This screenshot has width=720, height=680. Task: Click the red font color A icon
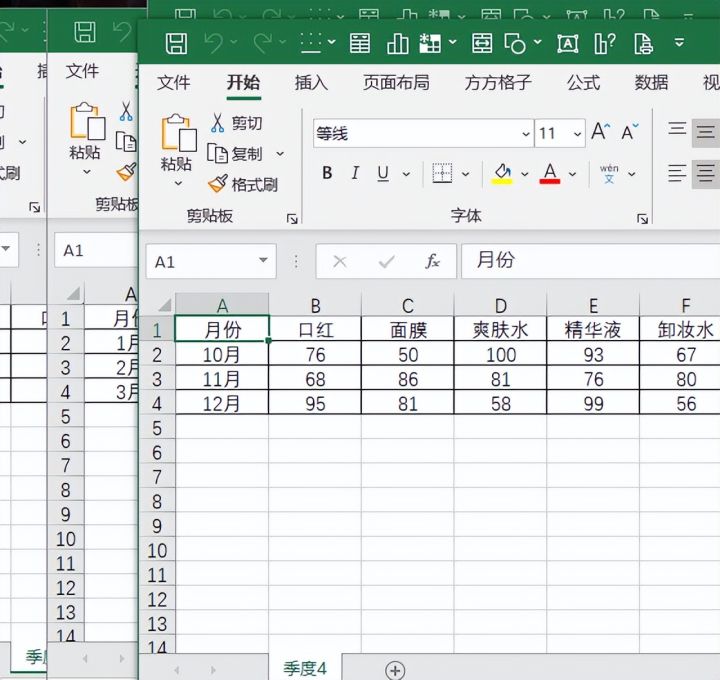point(550,174)
